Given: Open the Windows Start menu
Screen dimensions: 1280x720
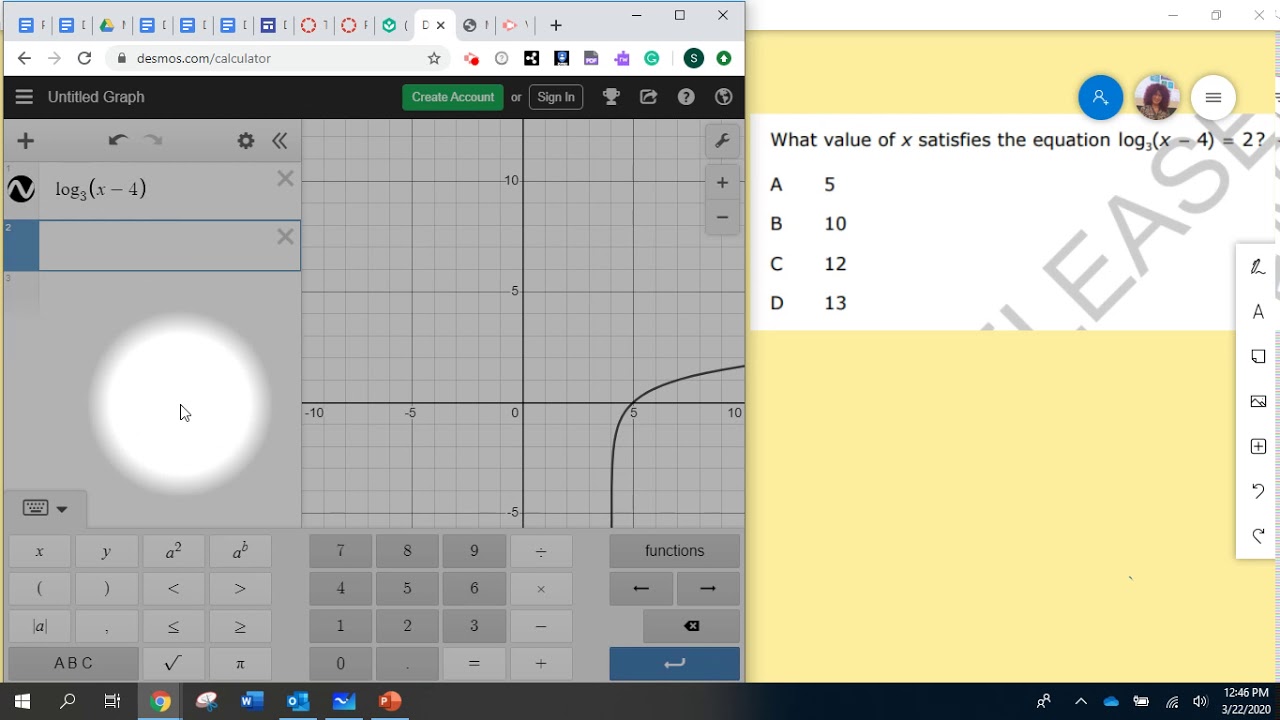Looking at the screenshot, I should click(x=22, y=701).
